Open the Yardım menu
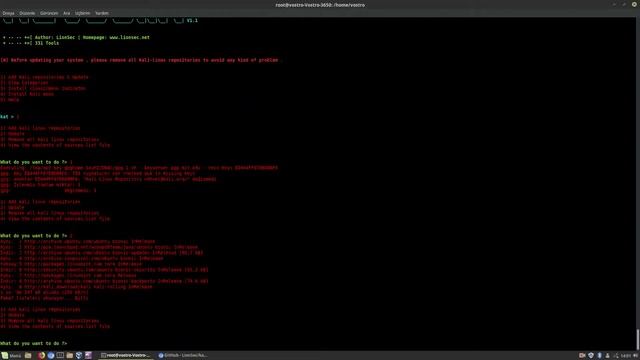640x360 pixels. [x=102, y=13]
